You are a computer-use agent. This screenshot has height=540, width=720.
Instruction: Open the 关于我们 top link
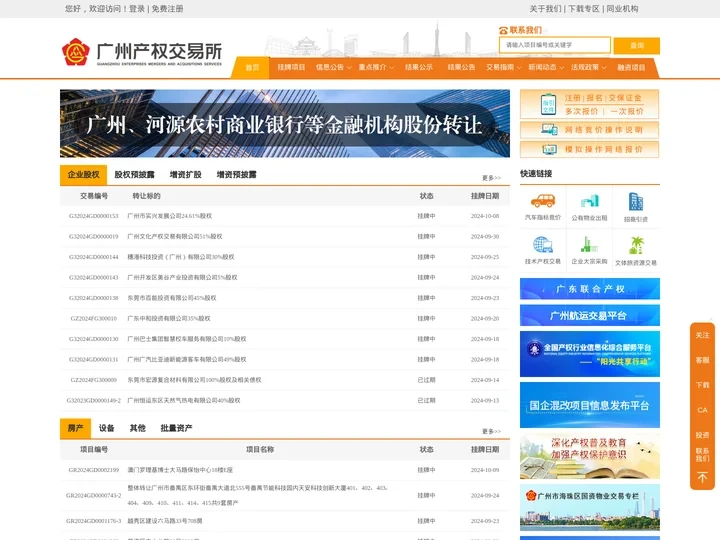[545, 9]
